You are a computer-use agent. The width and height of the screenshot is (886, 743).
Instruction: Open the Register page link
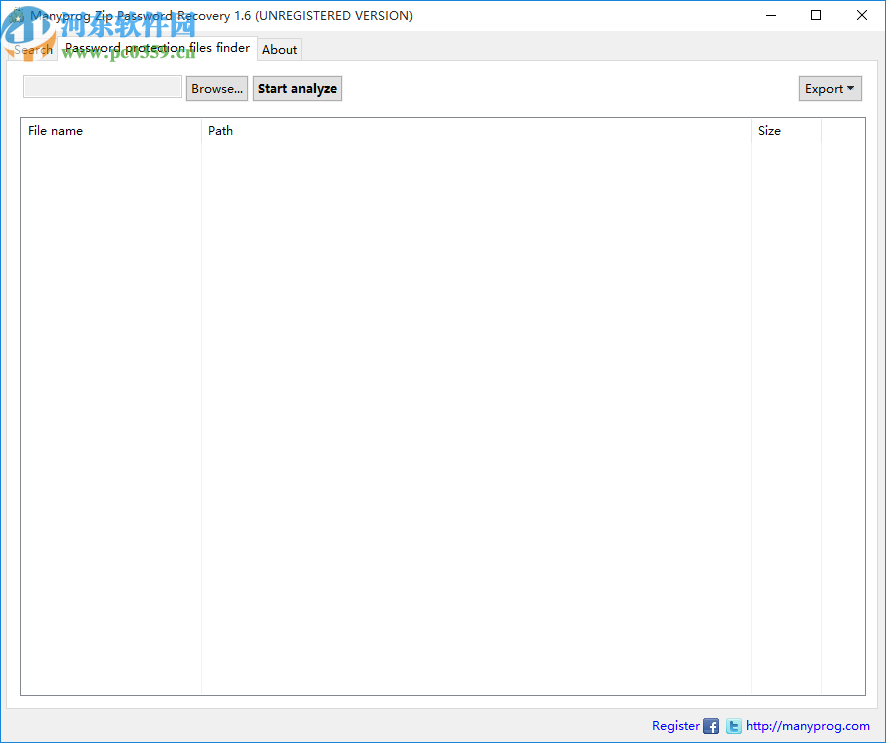point(675,726)
